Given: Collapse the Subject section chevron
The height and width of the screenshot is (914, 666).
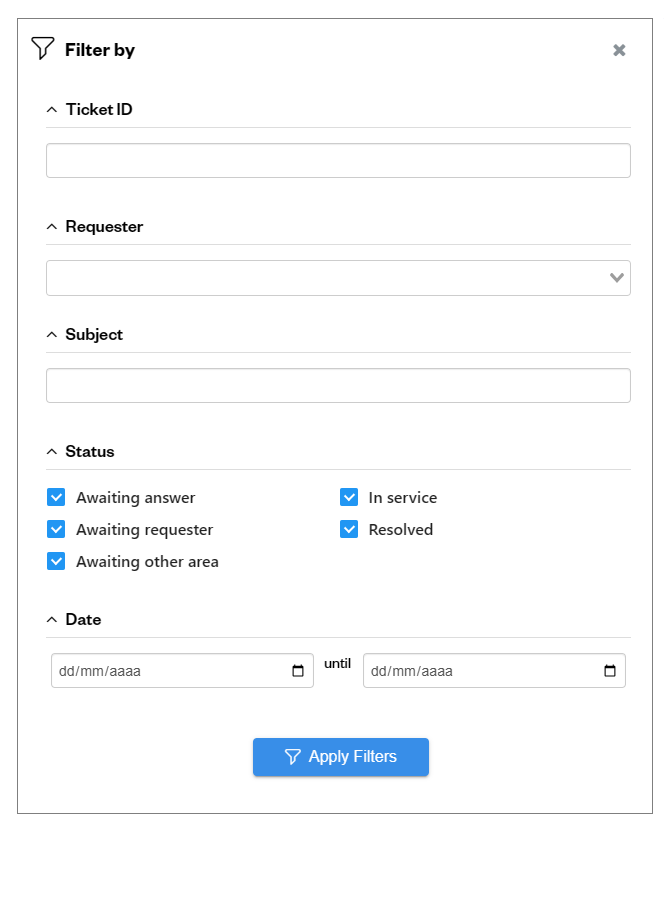Looking at the screenshot, I should 52,335.
